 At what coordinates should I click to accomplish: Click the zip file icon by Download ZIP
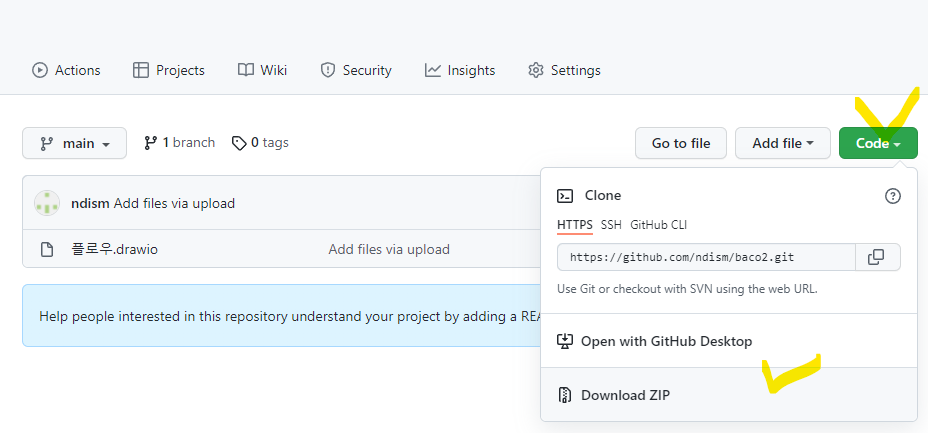pos(565,395)
